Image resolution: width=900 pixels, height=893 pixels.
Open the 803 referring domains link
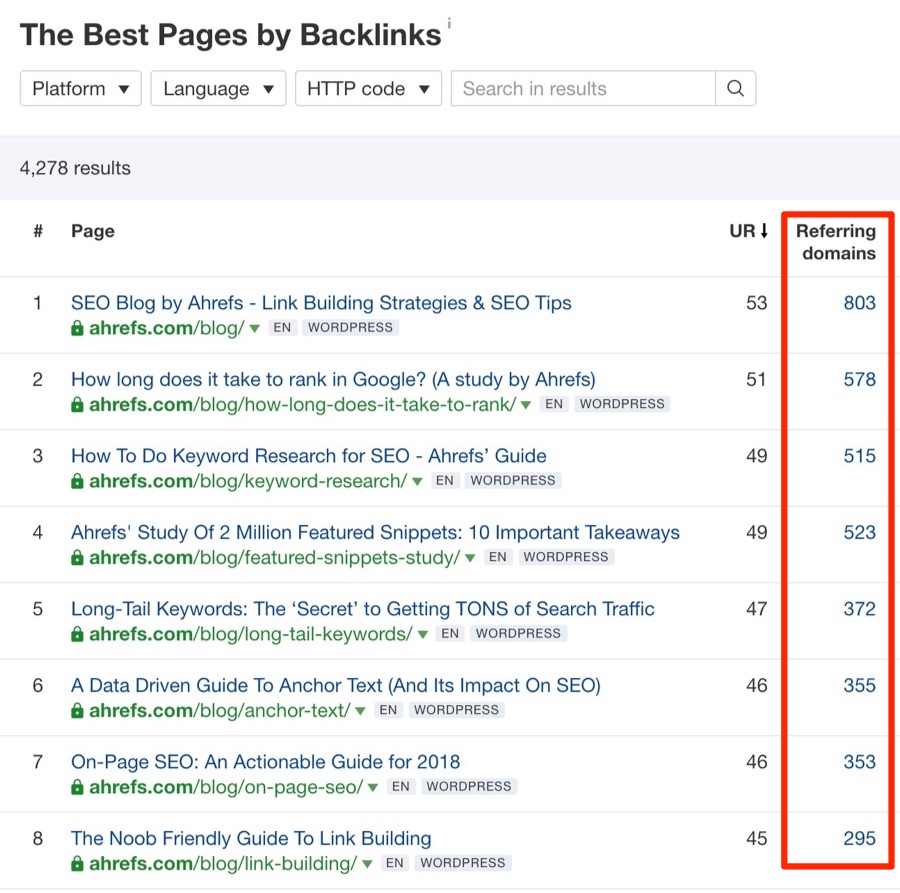[858, 303]
